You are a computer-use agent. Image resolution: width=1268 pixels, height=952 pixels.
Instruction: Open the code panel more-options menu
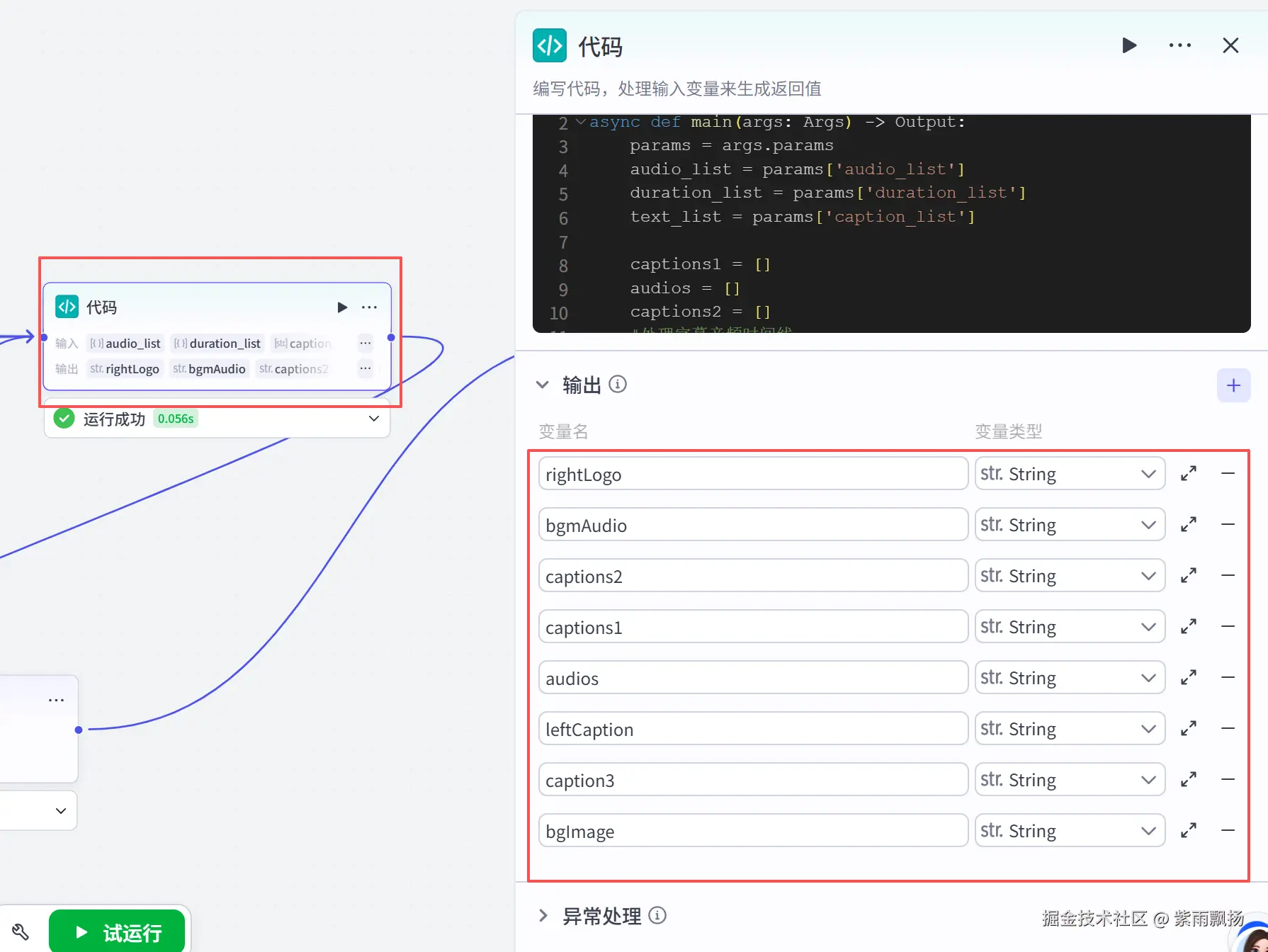pyautogui.click(x=1180, y=46)
